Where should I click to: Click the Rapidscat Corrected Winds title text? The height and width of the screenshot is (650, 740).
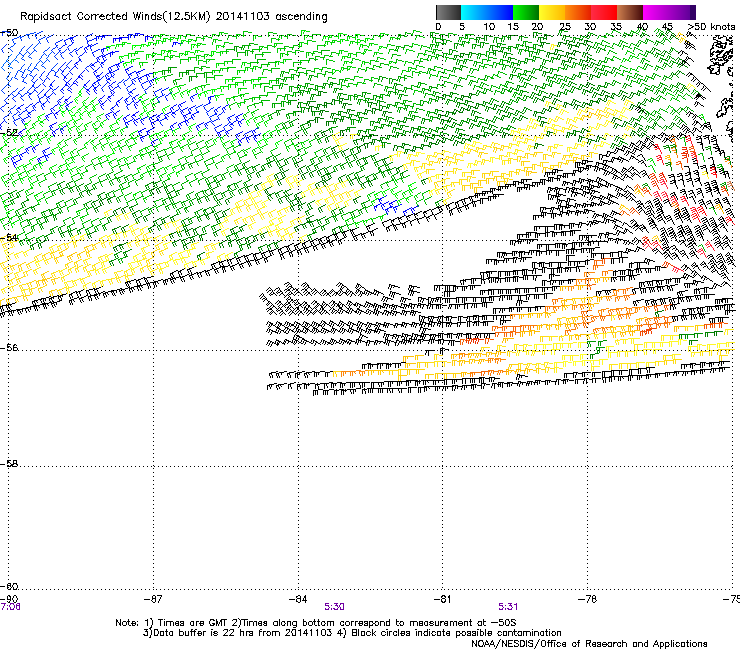pyautogui.click(x=174, y=17)
